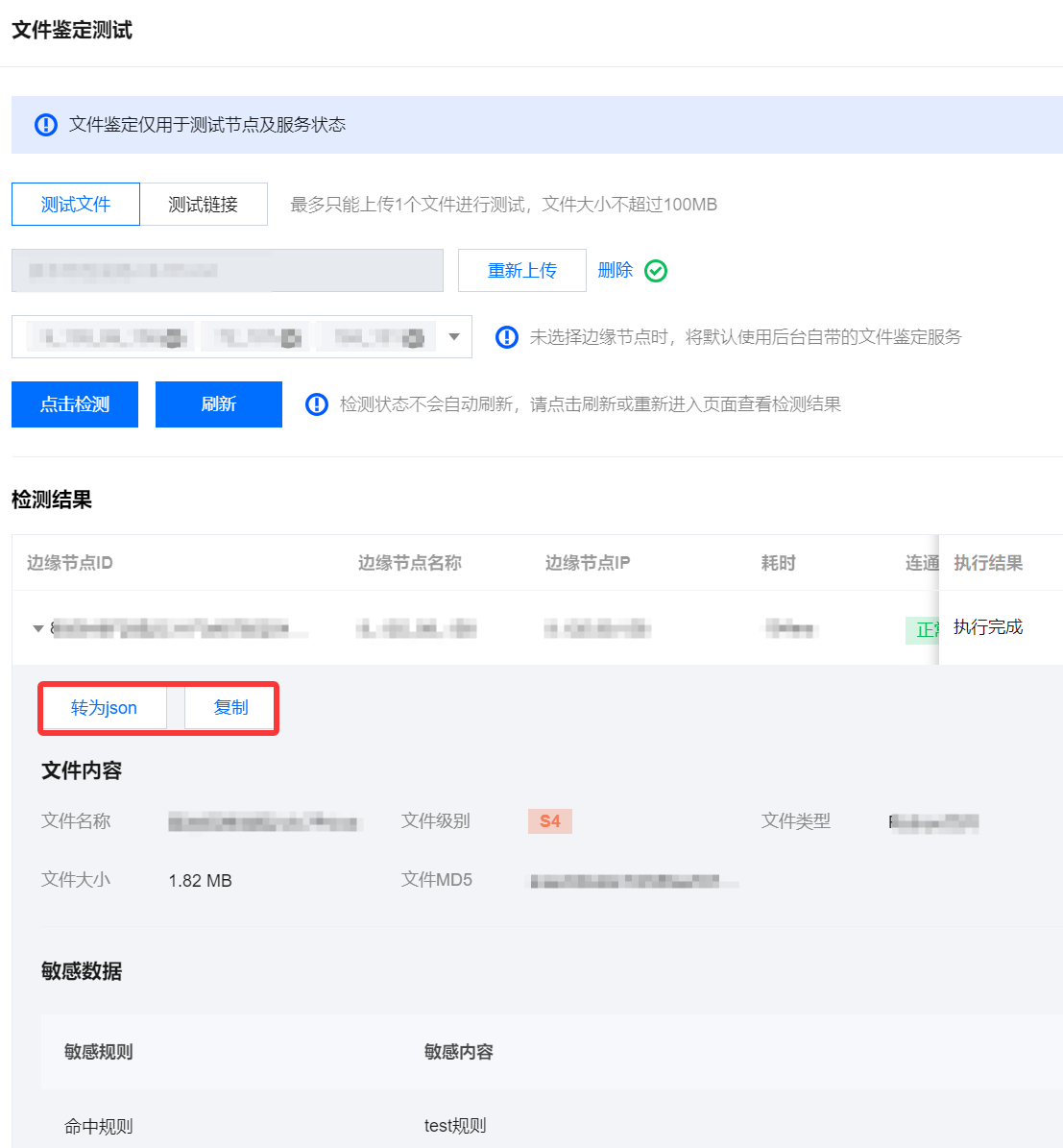The width and height of the screenshot is (1063, 1148).
Task: Click the 边缘节点ID column header
Action: (70, 563)
